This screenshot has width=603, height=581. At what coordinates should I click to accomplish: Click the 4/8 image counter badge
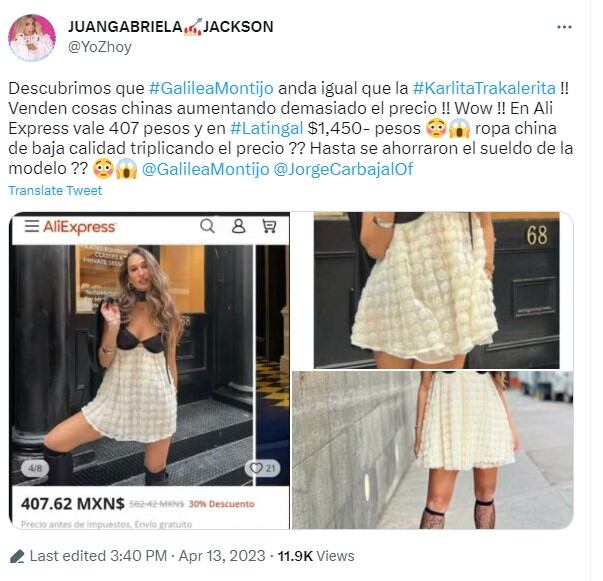tap(35, 468)
